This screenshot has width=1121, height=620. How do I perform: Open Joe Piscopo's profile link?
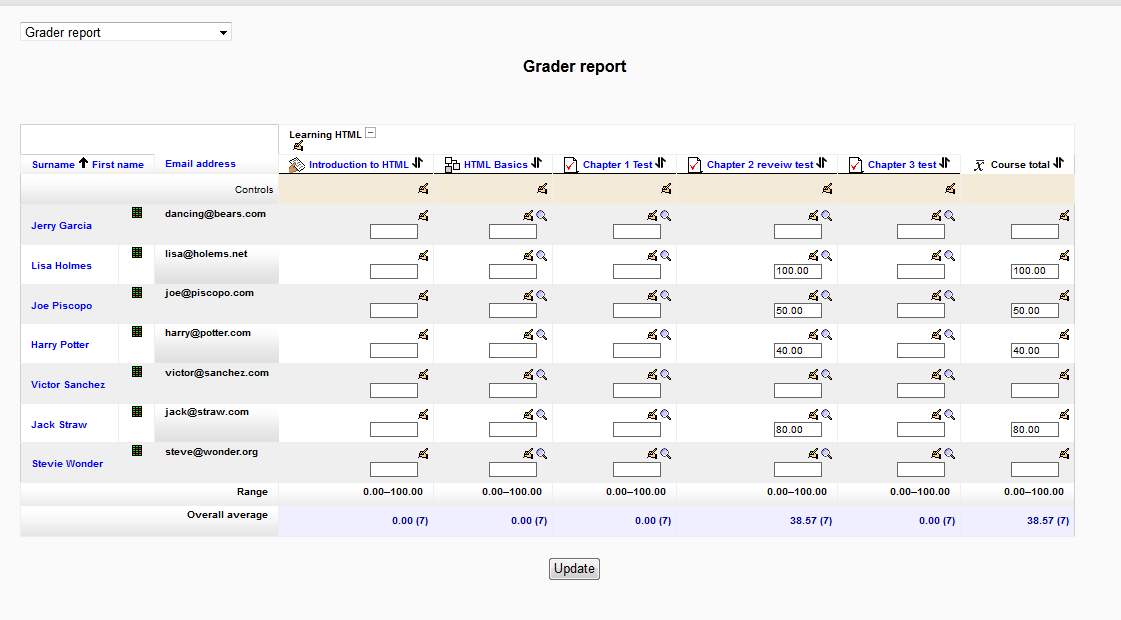pyautogui.click(x=61, y=305)
